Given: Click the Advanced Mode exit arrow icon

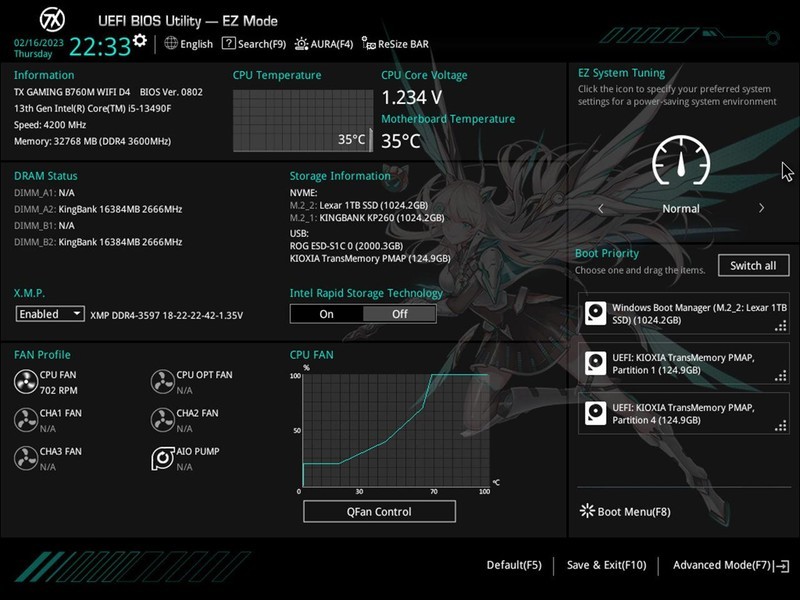Looking at the screenshot, I should coord(782,566).
